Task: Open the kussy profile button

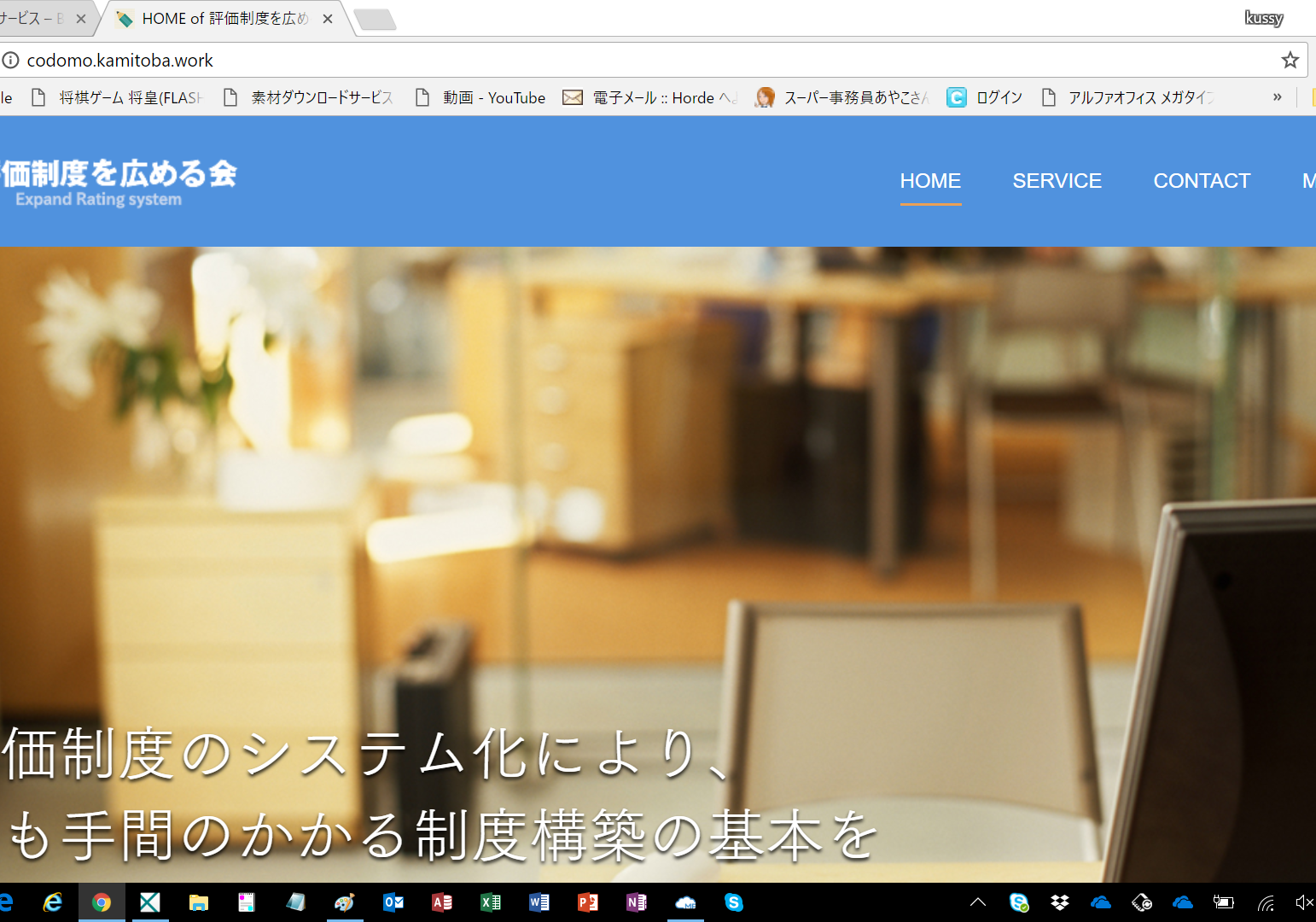Action: [1263, 18]
